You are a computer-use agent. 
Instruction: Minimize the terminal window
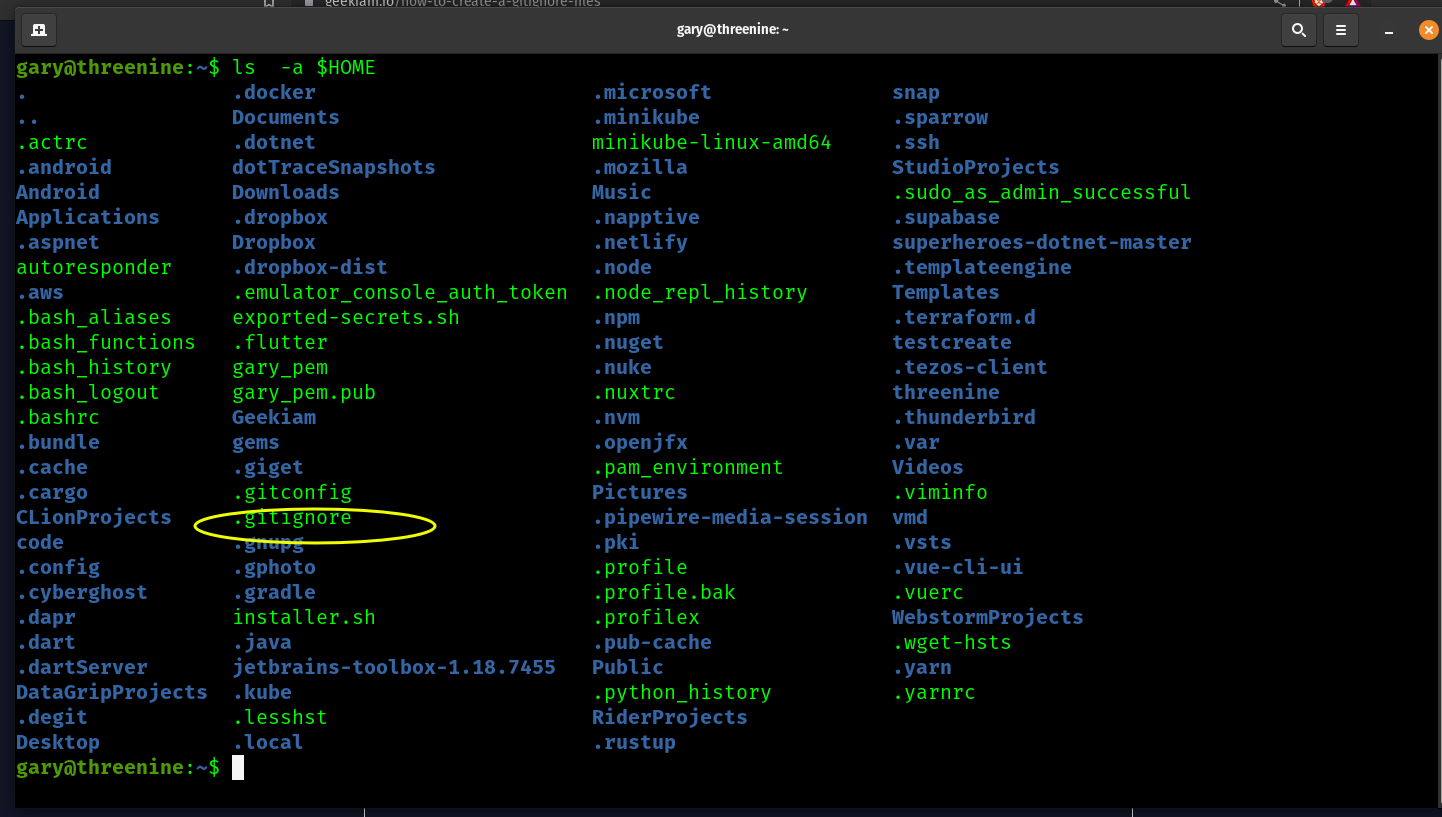click(1390, 31)
